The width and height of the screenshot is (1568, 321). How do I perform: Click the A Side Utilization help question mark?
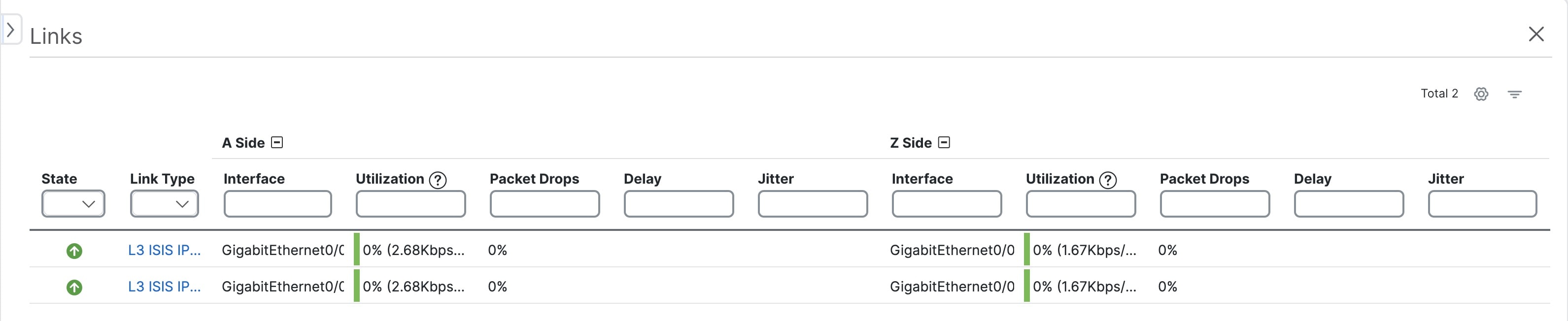[437, 179]
